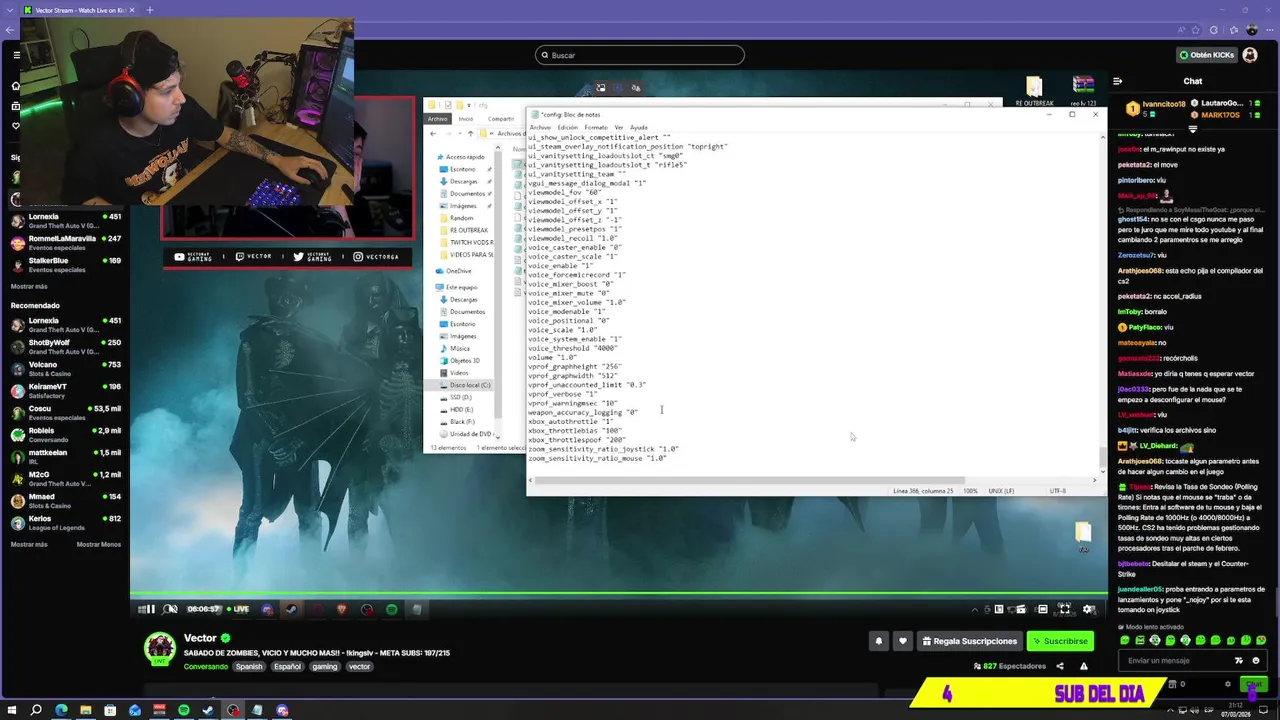Open the StalkerBlue followed channel
This screenshot has width=1280, height=720.
(x=65, y=264)
